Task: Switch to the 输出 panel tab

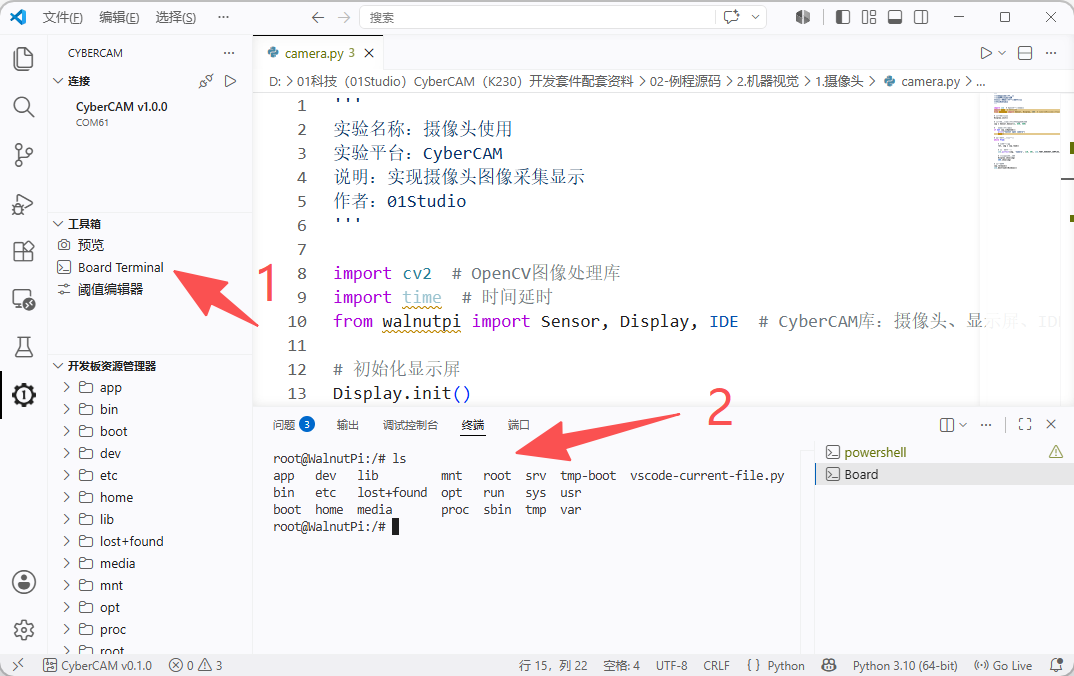Action: [x=347, y=425]
